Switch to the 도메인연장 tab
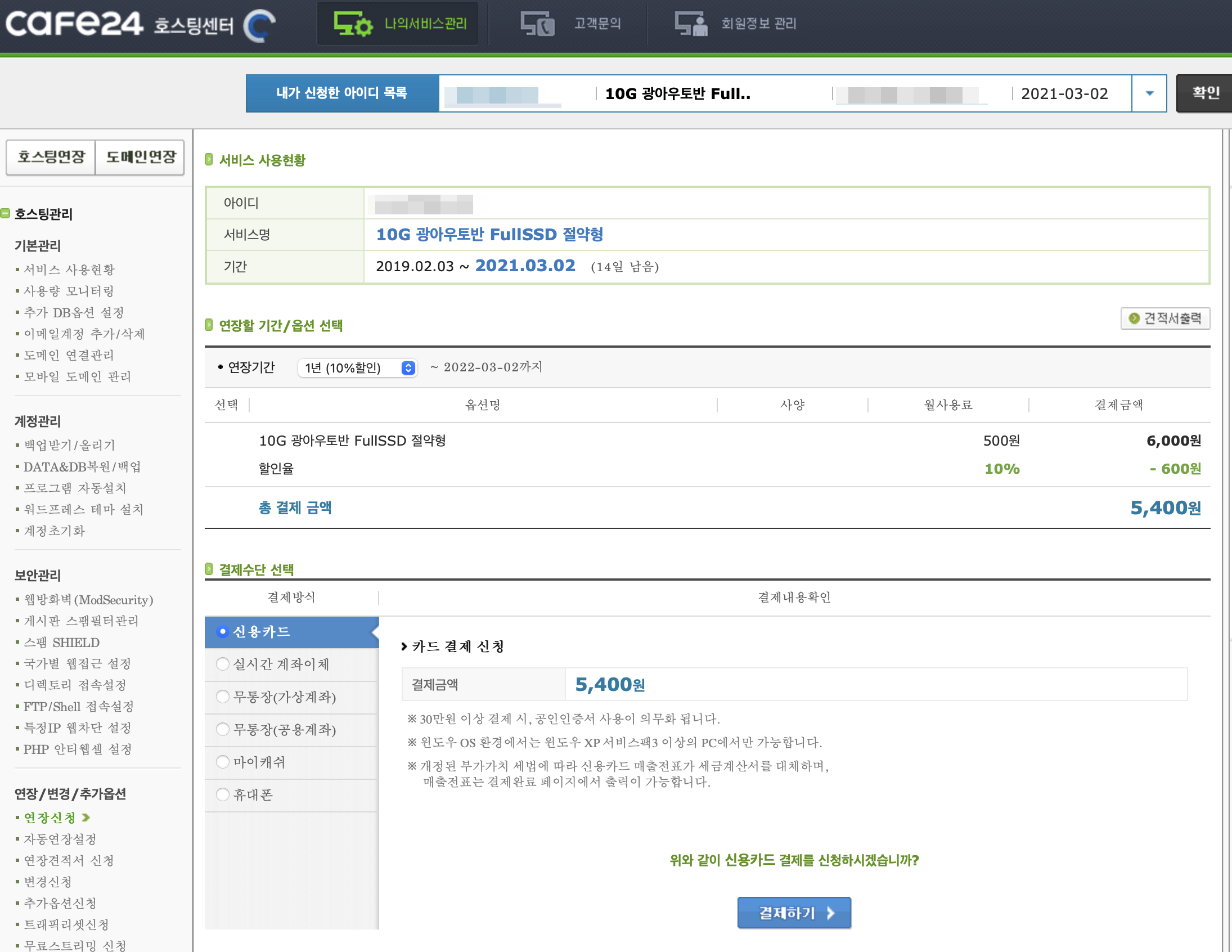 point(141,157)
